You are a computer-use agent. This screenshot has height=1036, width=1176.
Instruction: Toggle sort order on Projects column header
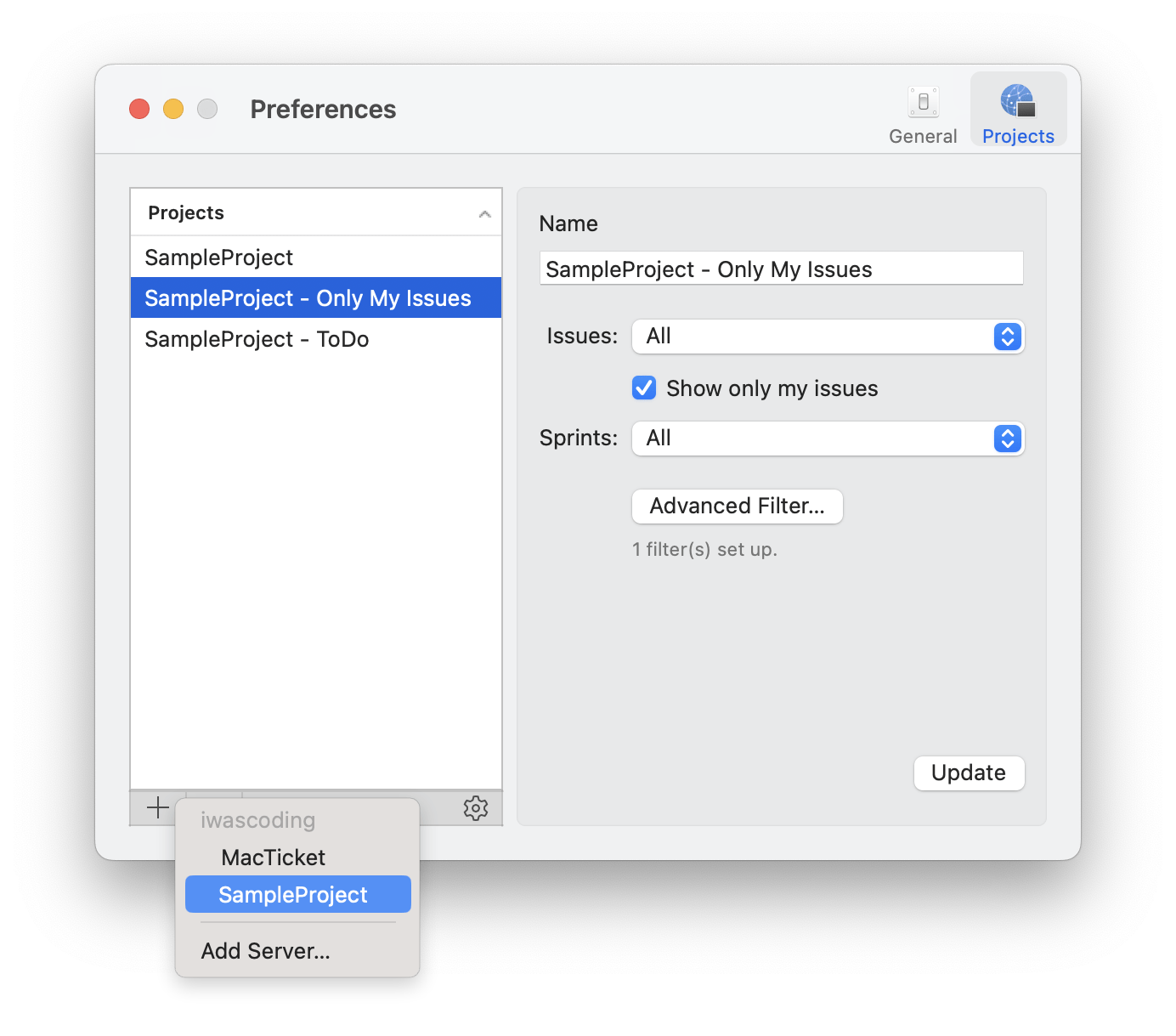point(316,212)
